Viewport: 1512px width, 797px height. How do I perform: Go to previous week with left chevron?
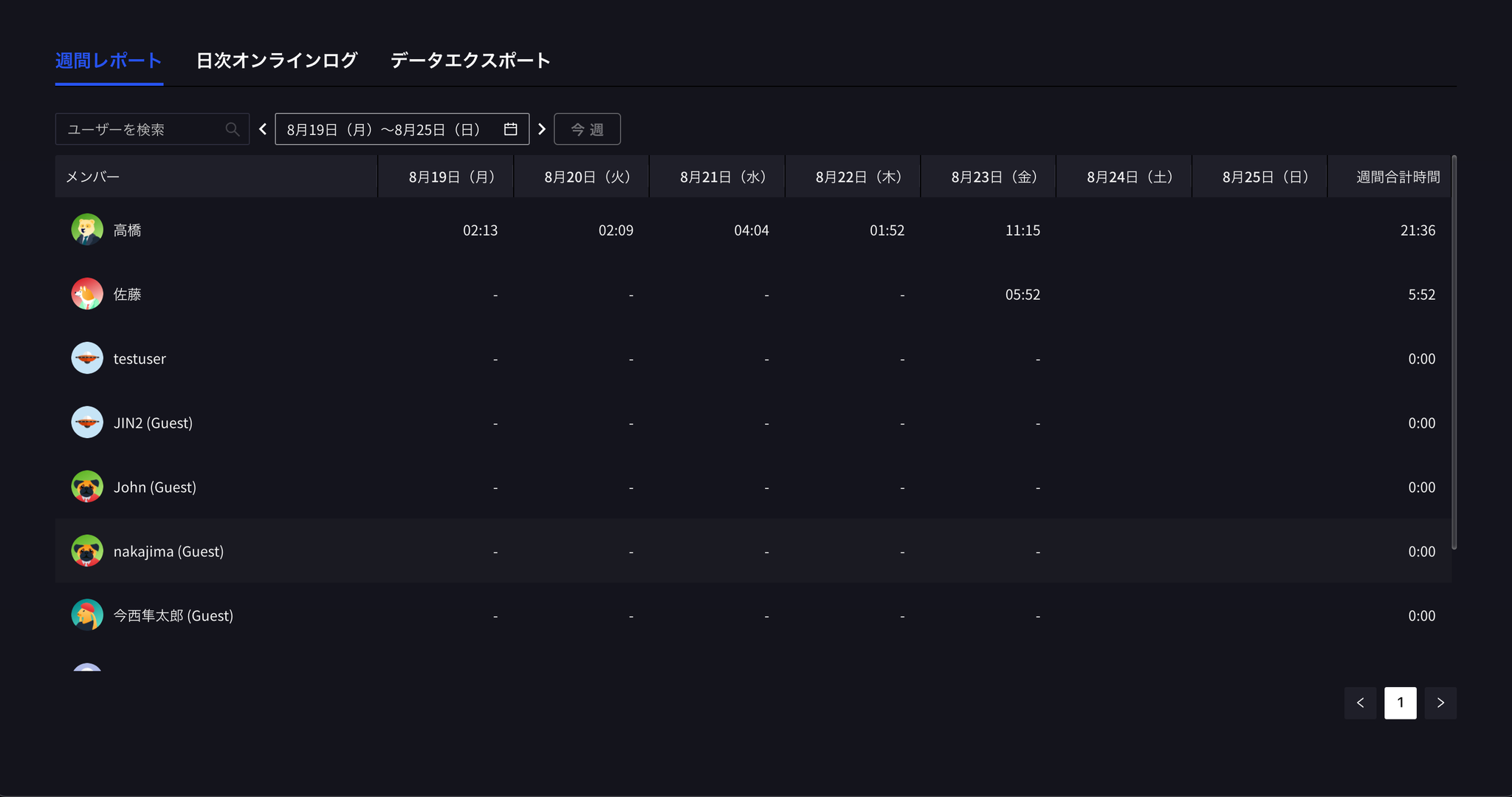click(263, 129)
